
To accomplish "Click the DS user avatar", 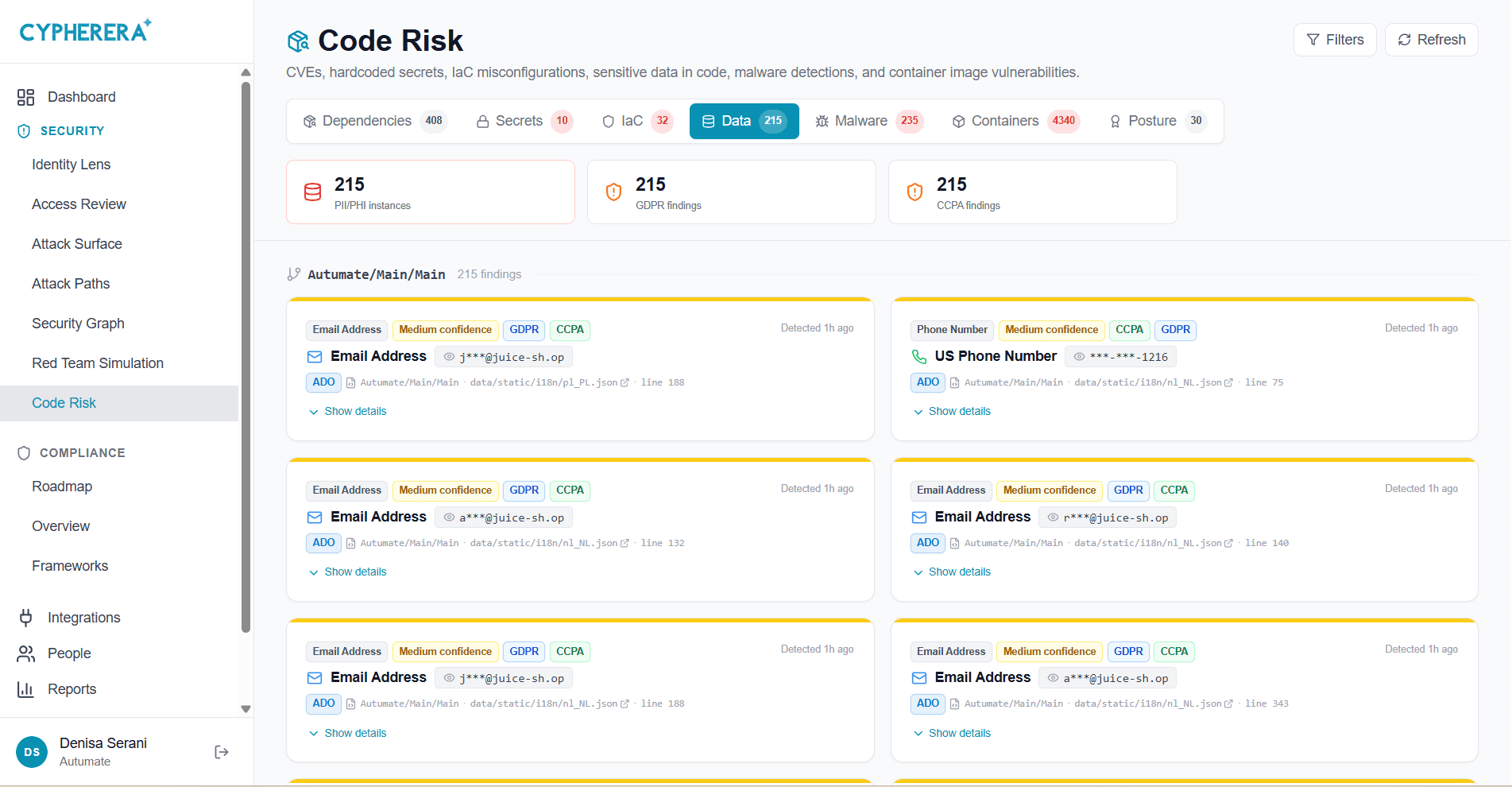I will pos(32,752).
